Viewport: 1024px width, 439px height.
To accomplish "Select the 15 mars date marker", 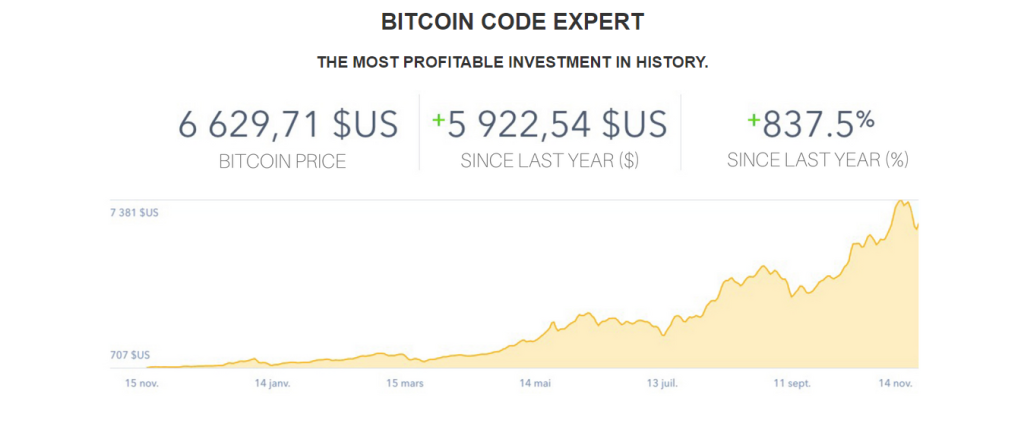I will pos(405,383).
